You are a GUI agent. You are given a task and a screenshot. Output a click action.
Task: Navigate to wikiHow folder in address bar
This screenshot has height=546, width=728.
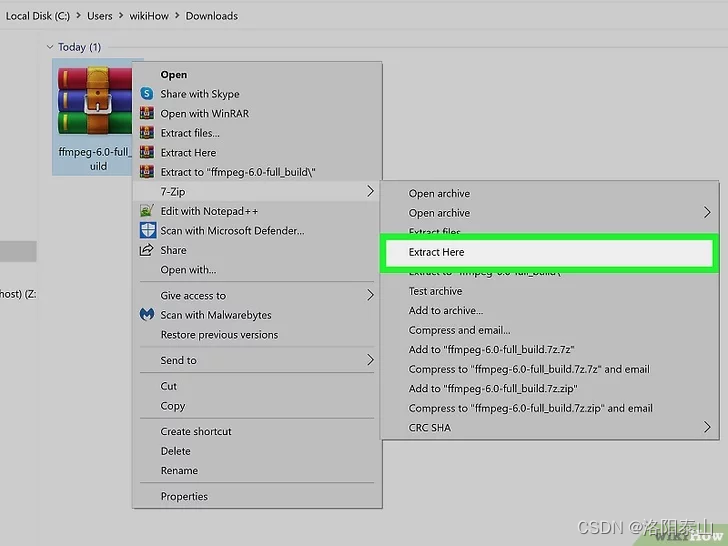point(149,16)
